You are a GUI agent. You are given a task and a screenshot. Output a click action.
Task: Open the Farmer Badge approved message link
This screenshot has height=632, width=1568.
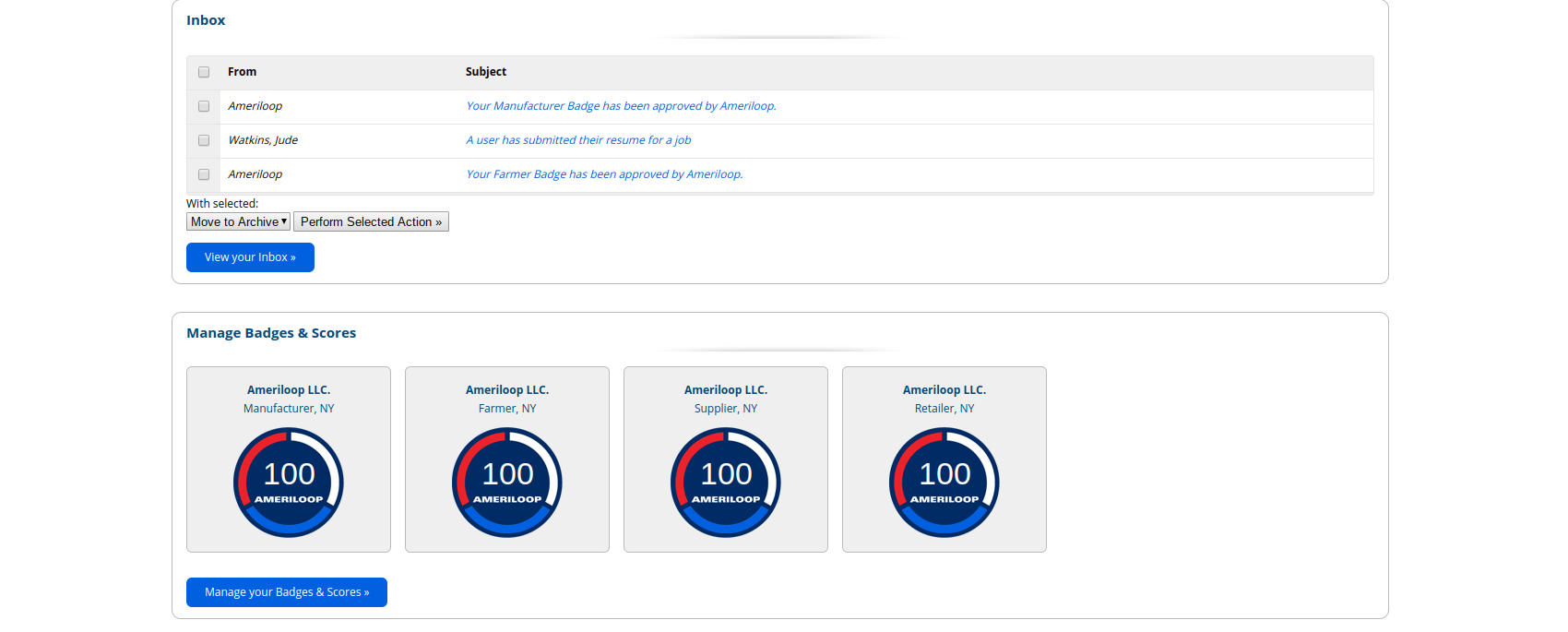(604, 174)
